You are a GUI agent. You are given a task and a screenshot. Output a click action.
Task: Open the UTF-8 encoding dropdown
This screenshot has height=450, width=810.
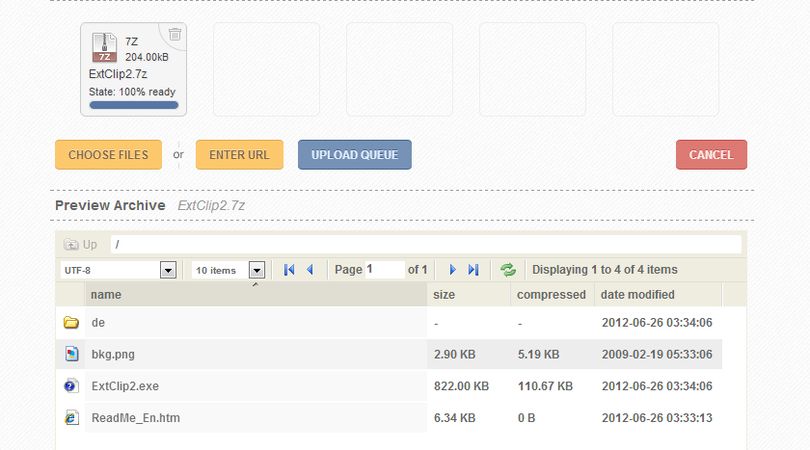coord(168,270)
